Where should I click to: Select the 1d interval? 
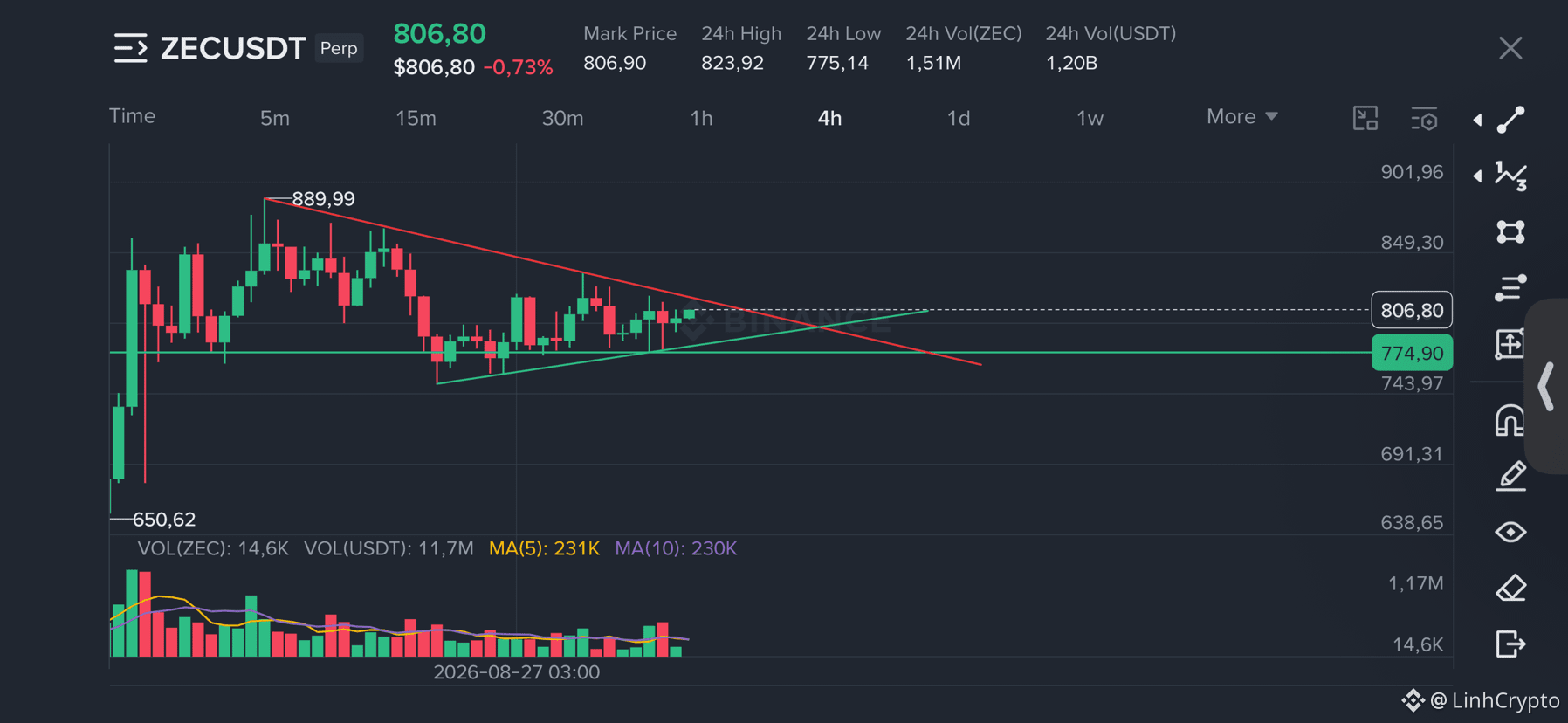(959, 118)
